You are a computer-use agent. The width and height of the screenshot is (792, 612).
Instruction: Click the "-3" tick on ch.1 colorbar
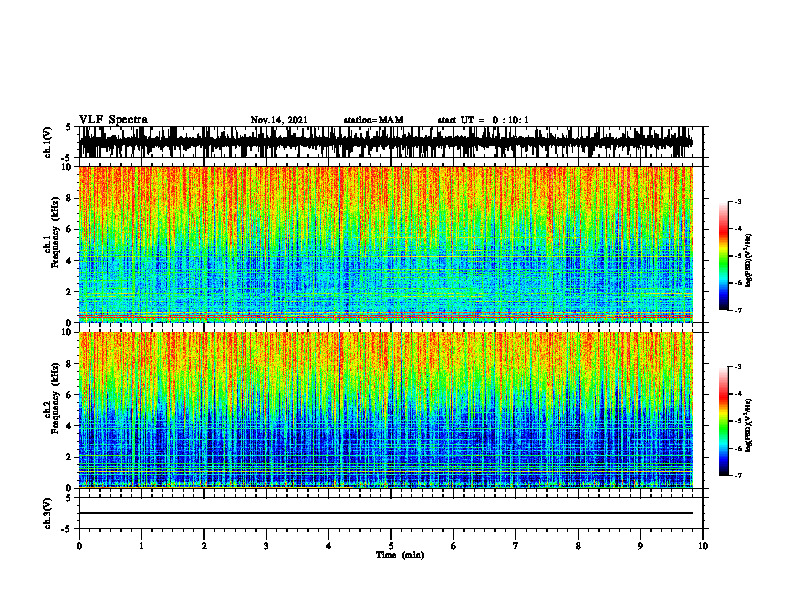[x=738, y=202]
